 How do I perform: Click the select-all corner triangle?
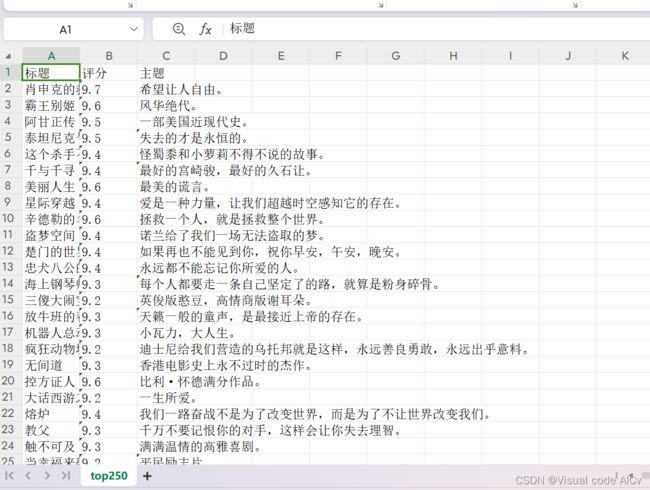tap(8, 56)
